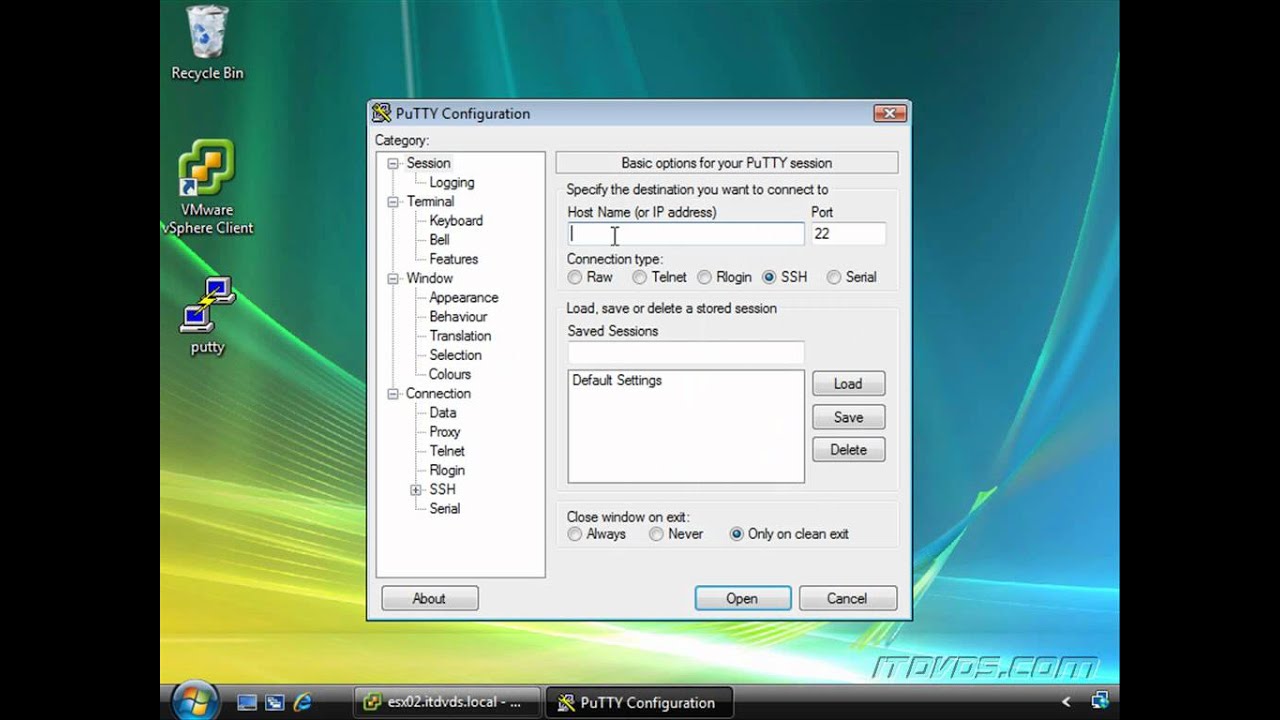Collapse the Session tree node
1280x720 pixels.
(393, 163)
